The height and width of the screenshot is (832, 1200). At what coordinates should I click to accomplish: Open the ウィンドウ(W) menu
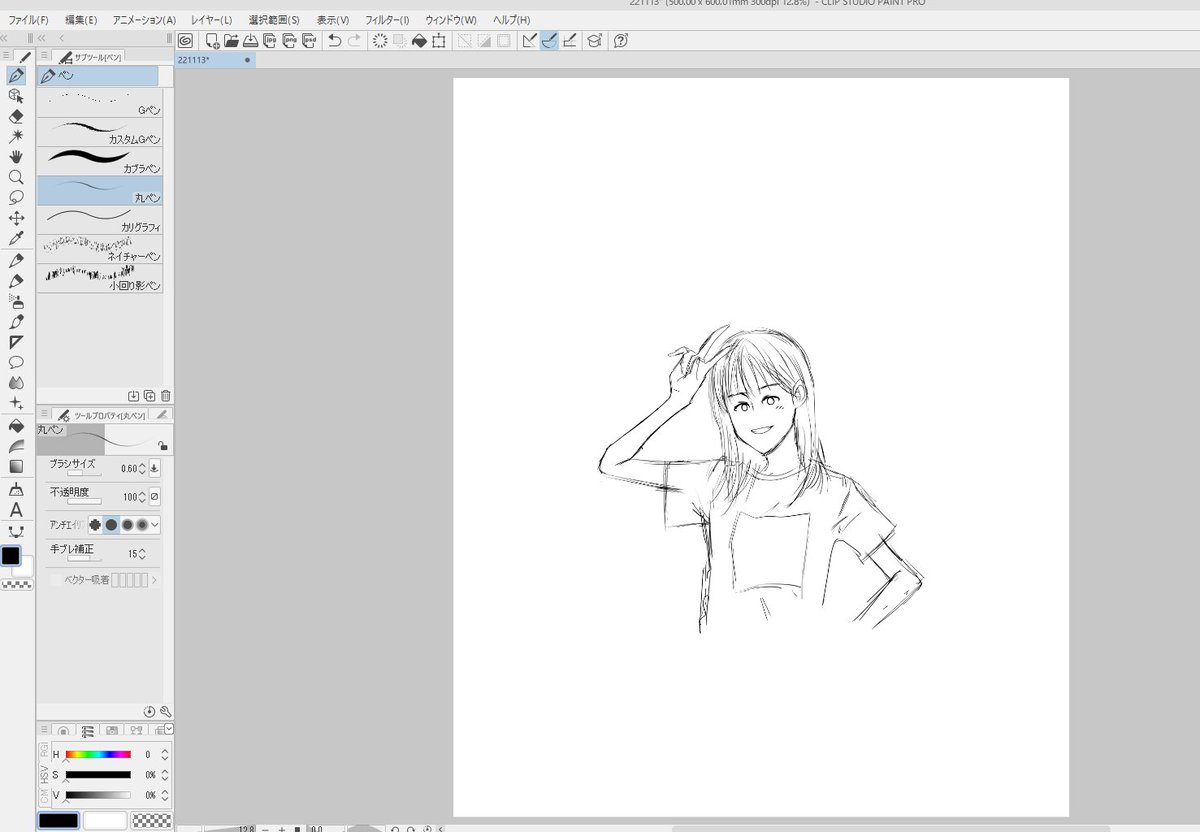point(450,20)
